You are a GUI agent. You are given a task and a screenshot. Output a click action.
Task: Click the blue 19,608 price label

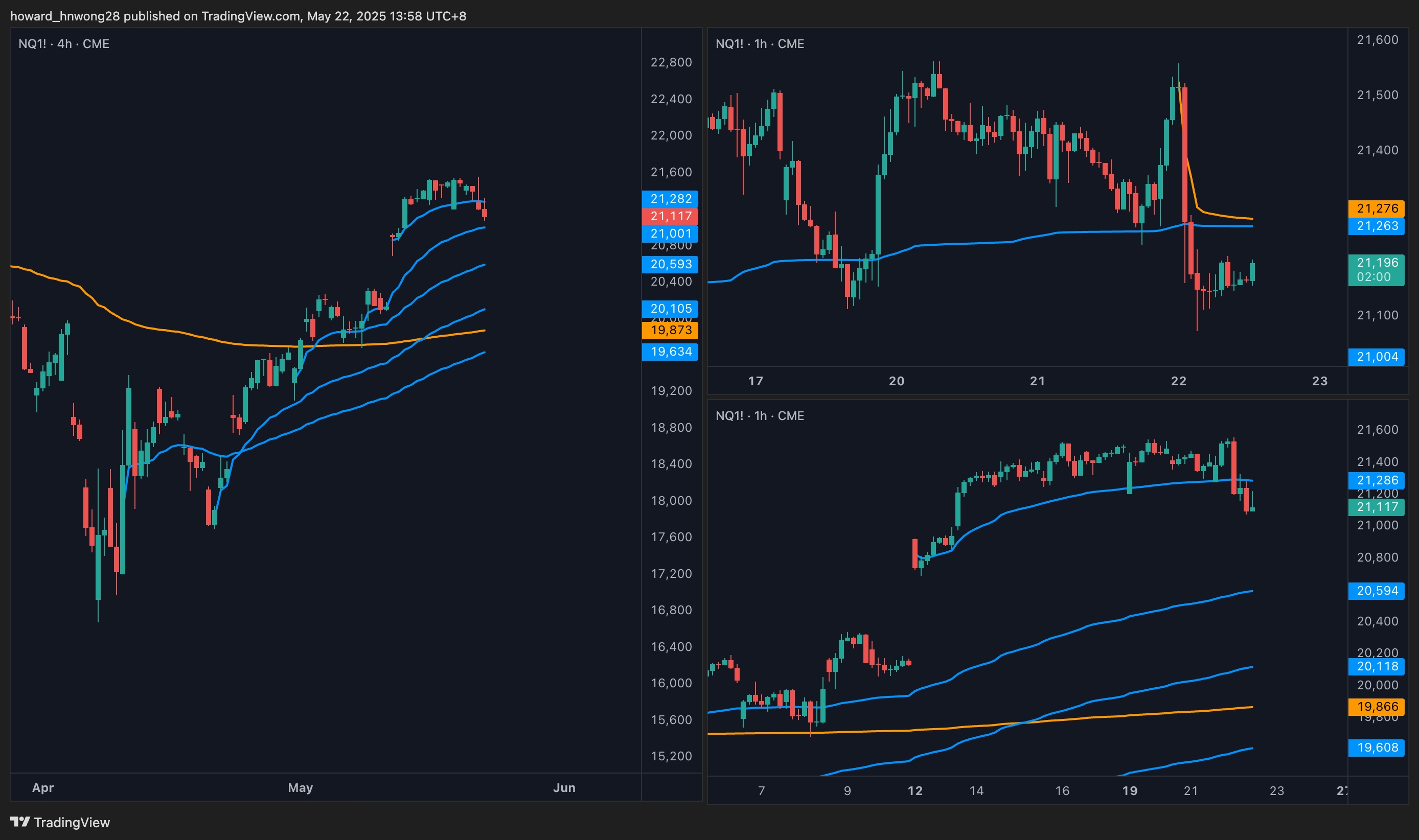click(x=1376, y=747)
